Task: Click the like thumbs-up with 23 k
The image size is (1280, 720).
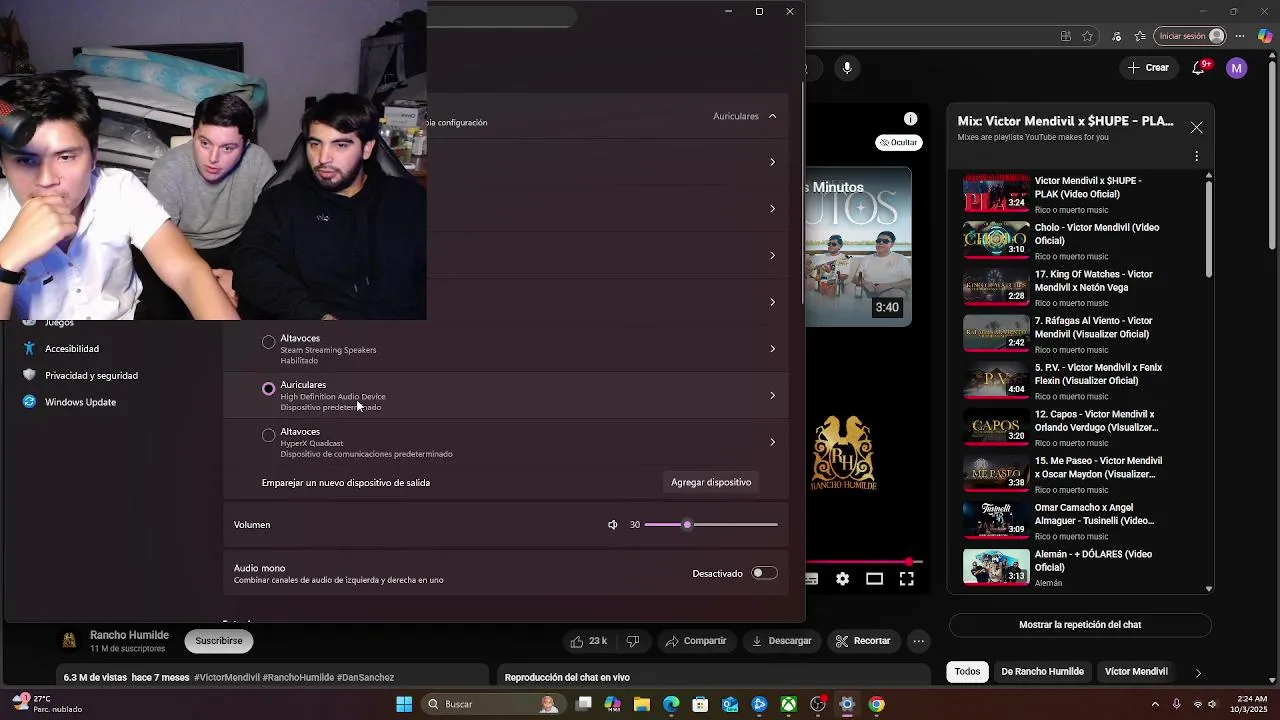Action: click(588, 641)
